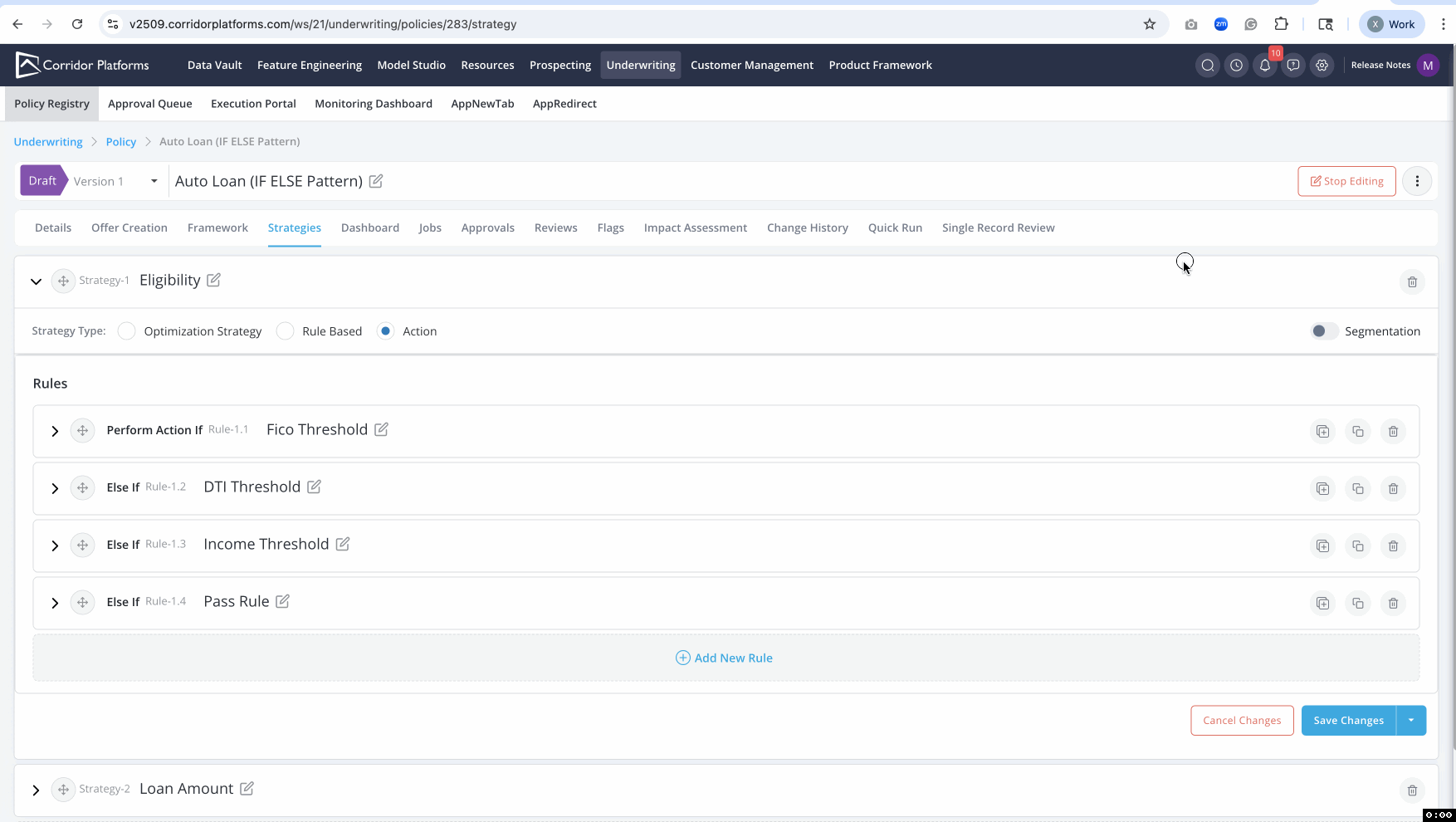Click the copy icon on Income Threshold rule
The width and height of the screenshot is (1456, 822).
[1357, 546]
